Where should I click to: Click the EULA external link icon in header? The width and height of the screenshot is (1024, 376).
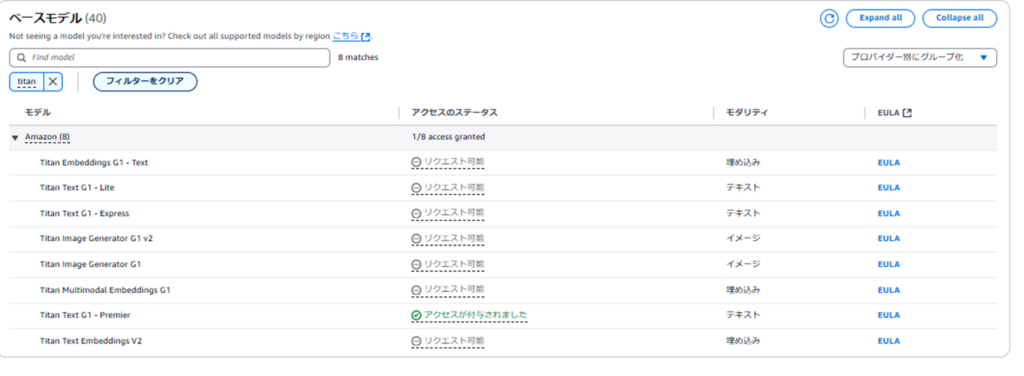907,113
